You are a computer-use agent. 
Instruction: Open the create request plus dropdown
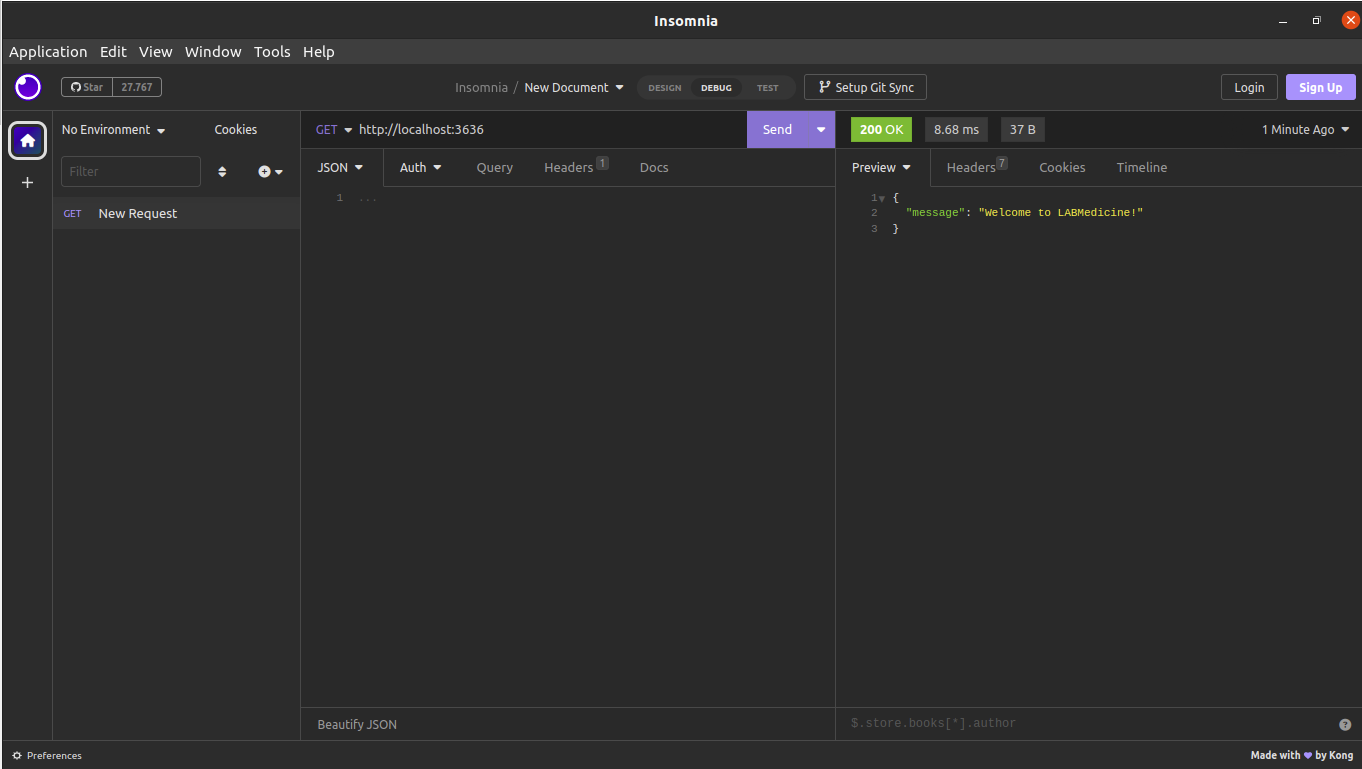270,172
